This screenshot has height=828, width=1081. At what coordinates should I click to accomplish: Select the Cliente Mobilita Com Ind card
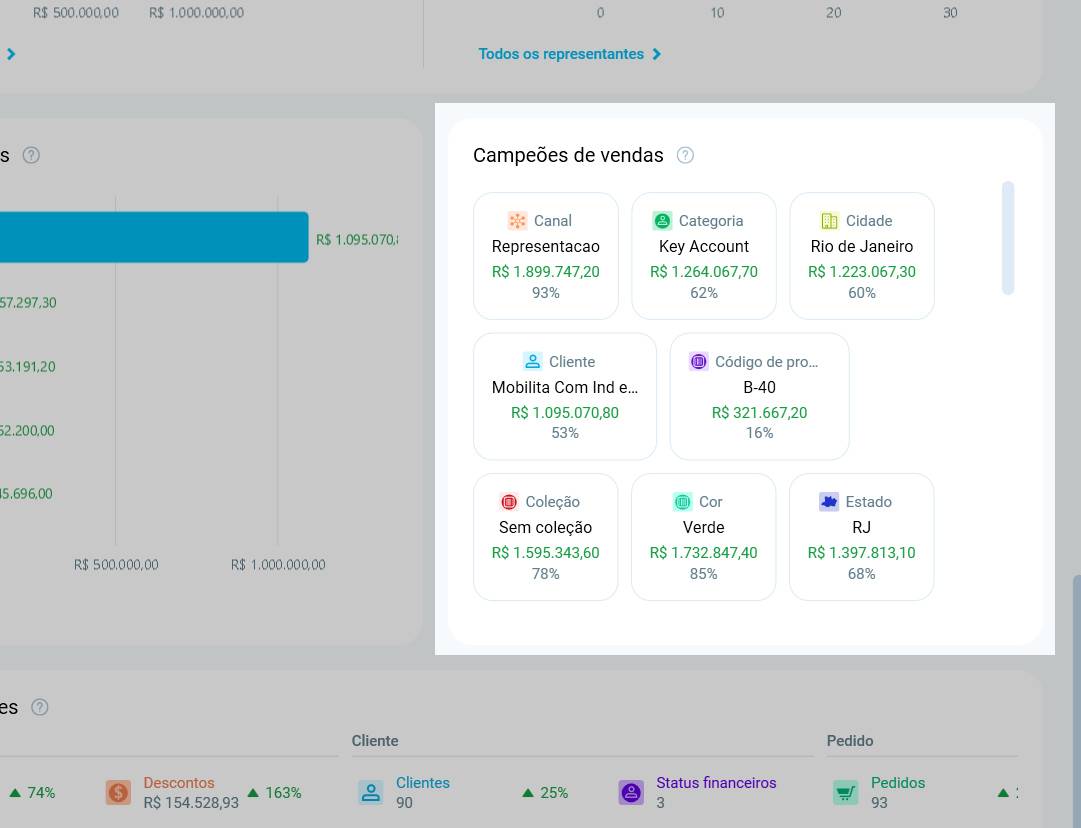click(x=565, y=396)
